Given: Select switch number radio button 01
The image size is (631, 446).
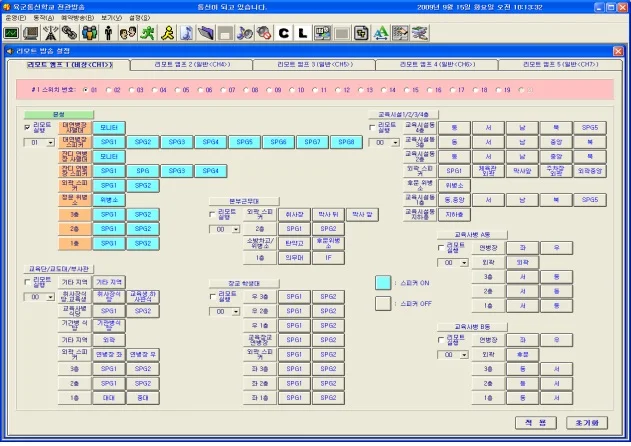Looking at the screenshot, I should click(x=85, y=90).
